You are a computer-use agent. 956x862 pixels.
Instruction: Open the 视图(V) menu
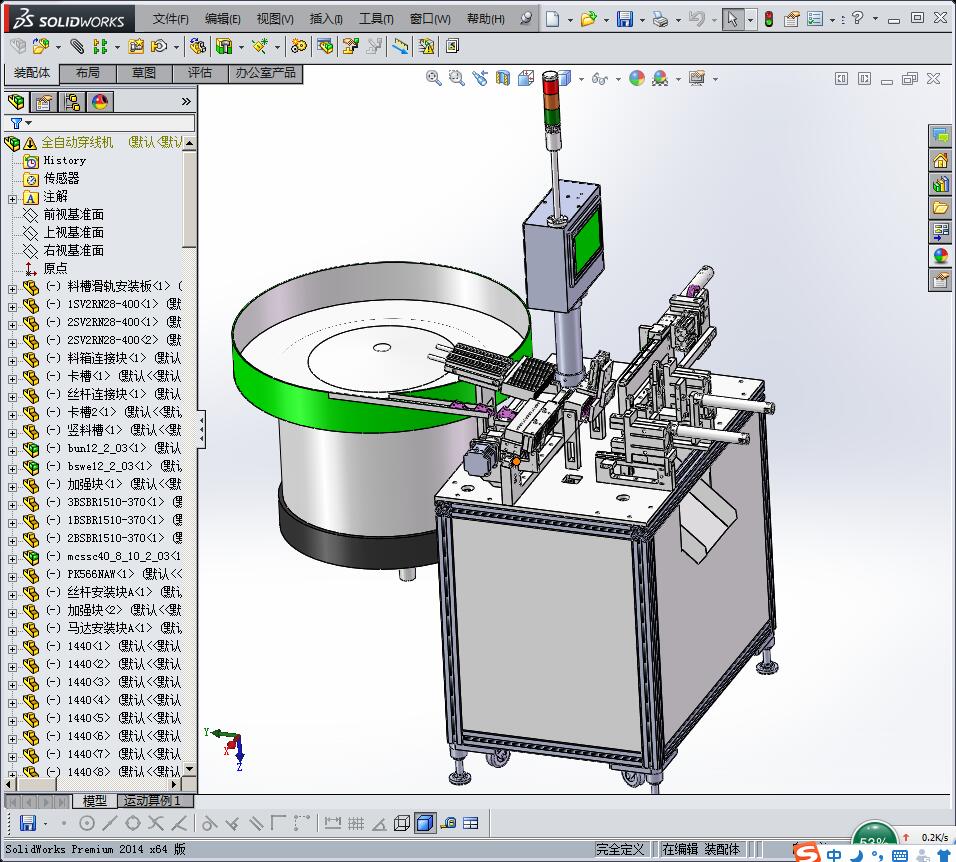(x=275, y=19)
